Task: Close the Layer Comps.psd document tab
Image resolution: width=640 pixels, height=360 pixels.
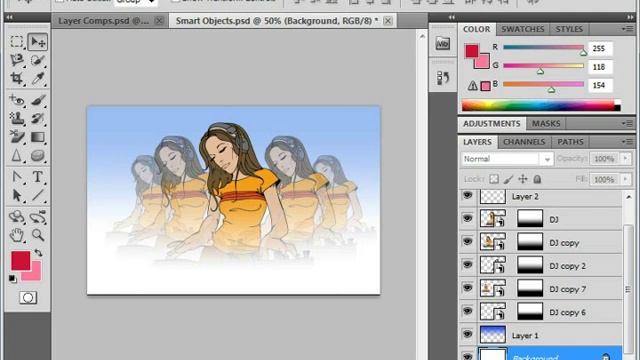Action: 159,21
